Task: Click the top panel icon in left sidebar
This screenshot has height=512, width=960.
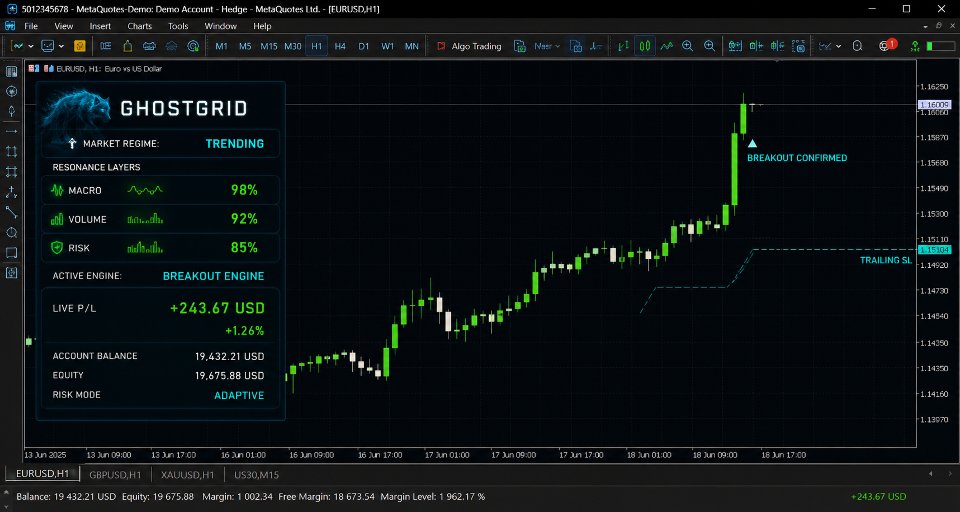Action: (11, 72)
